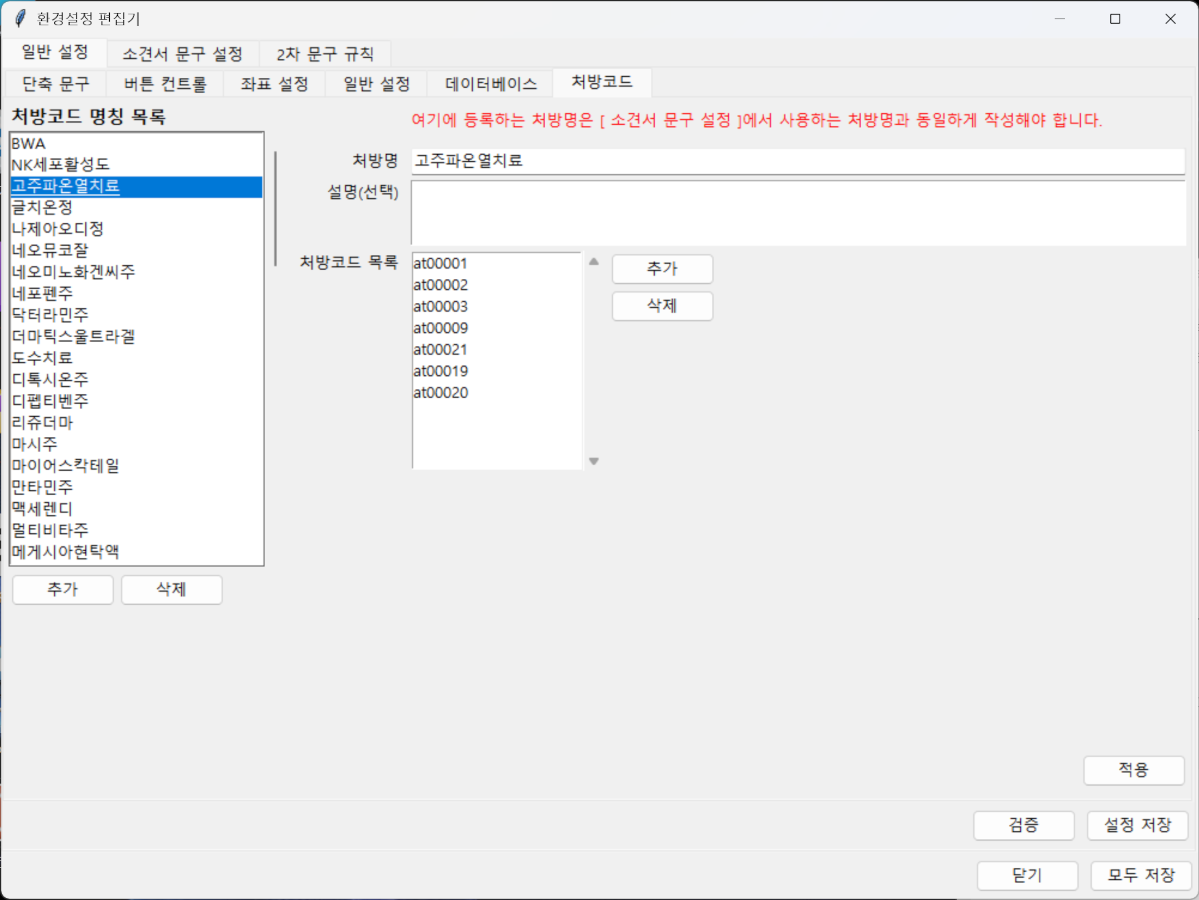The height and width of the screenshot is (900, 1199).
Task: Click the 모두 저장 button
Action: [x=1141, y=875]
